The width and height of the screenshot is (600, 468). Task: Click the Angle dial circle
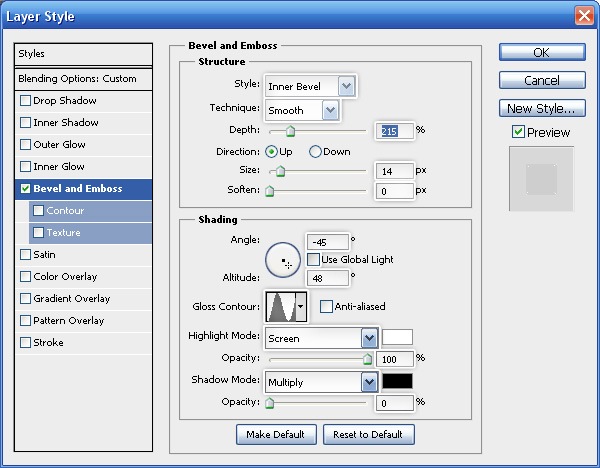point(283,260)
